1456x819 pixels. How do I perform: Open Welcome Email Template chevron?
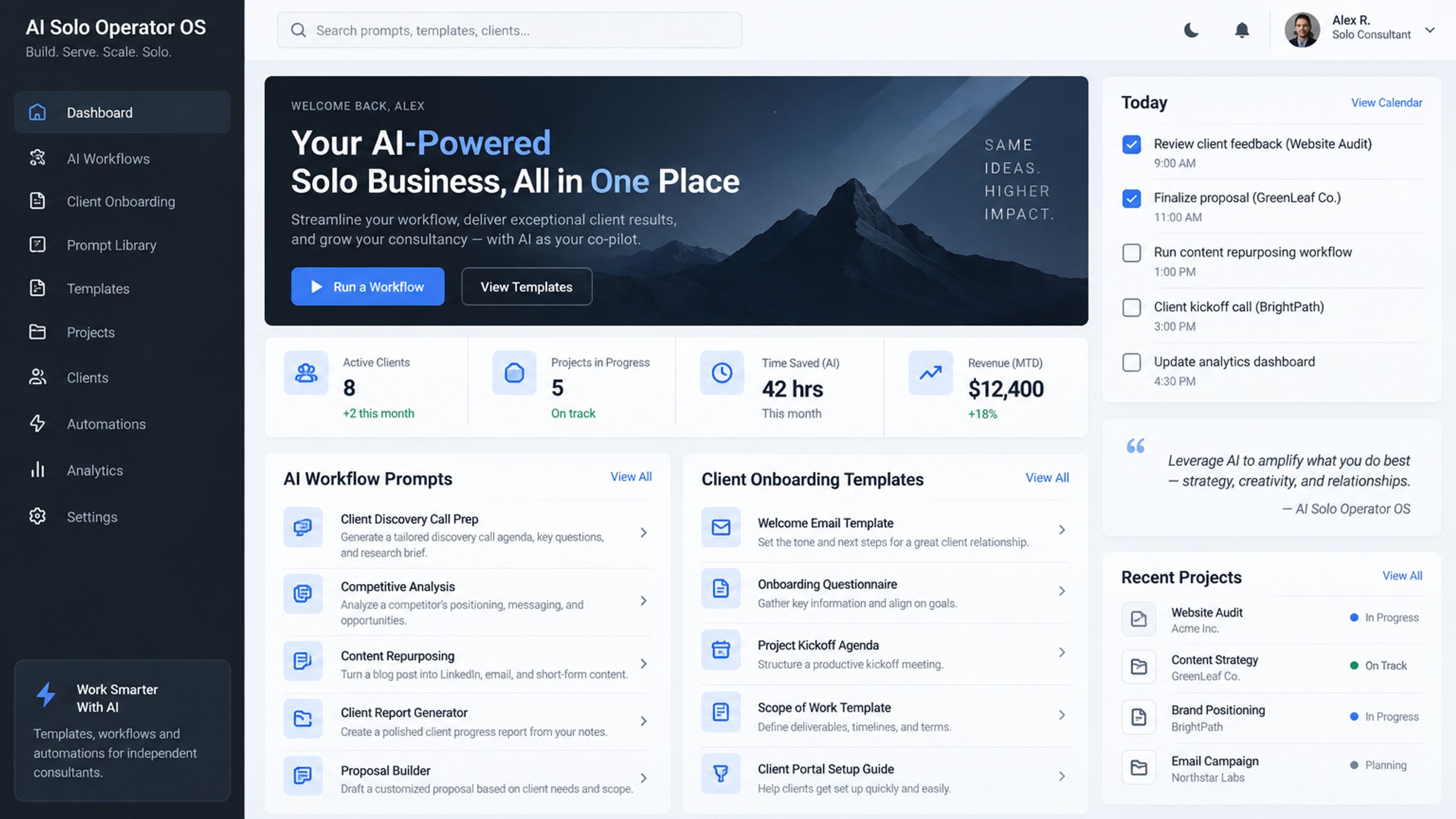click(x=1062, y=530)
